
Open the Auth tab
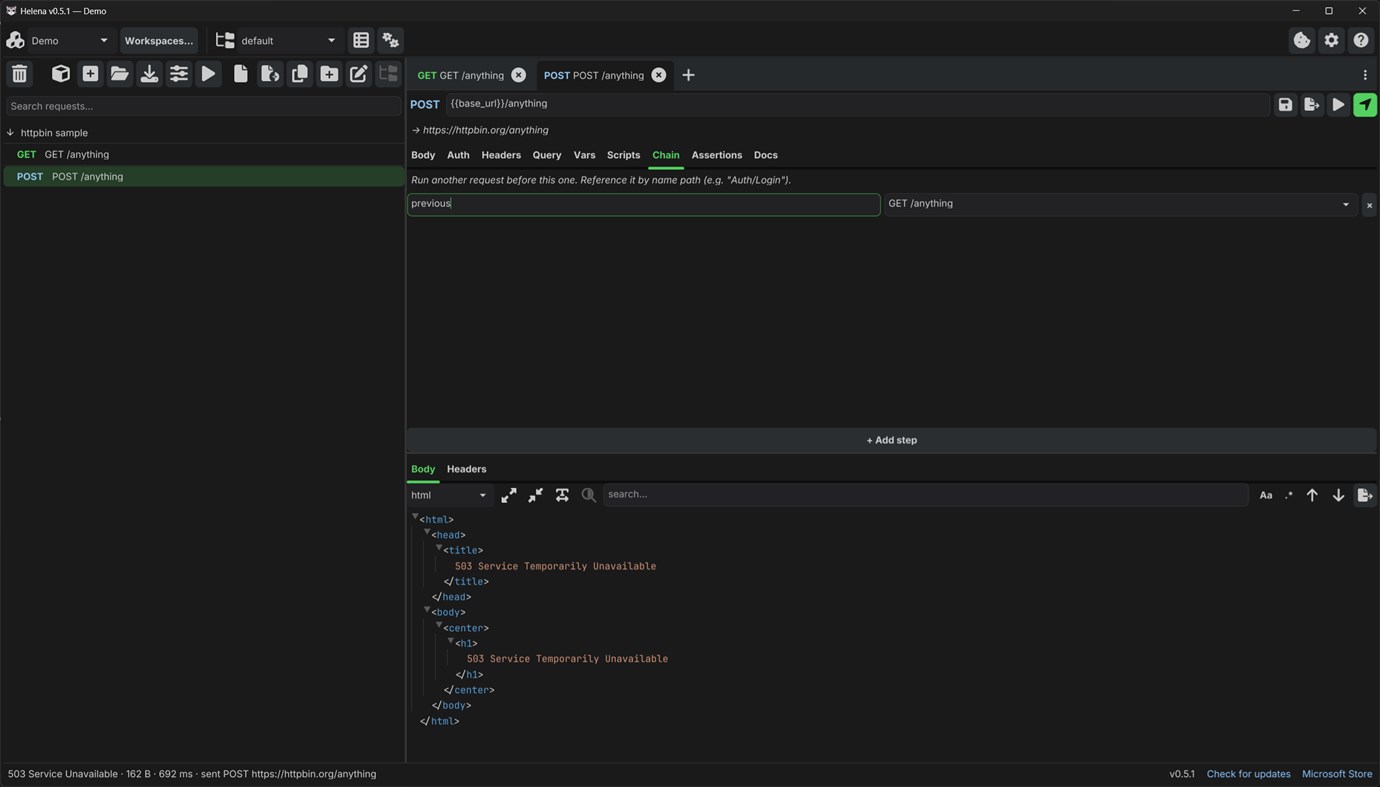point(458,155)
